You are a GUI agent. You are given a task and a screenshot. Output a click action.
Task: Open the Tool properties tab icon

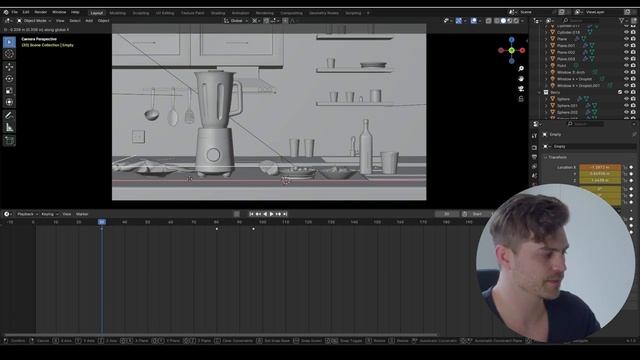pyautogui.click(x=534, y=136)
